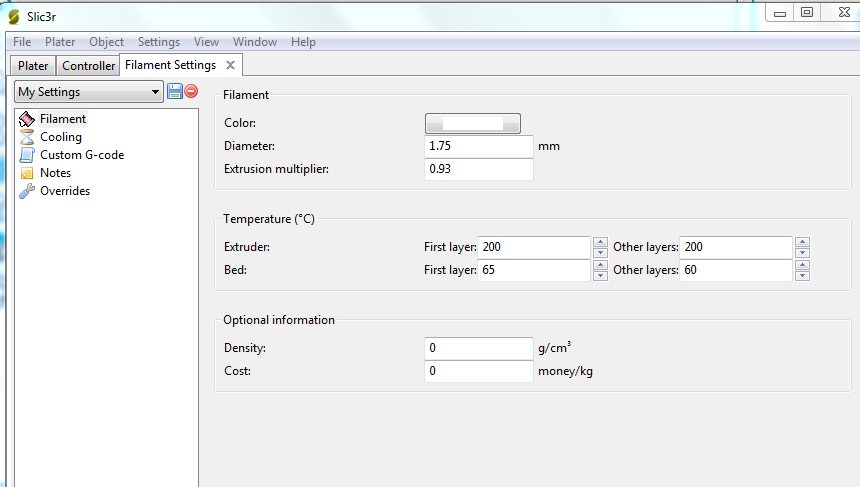Image resolution: width=860 pixels, height=487 pixels.
Task: Open the File menu
Action: 22,42
